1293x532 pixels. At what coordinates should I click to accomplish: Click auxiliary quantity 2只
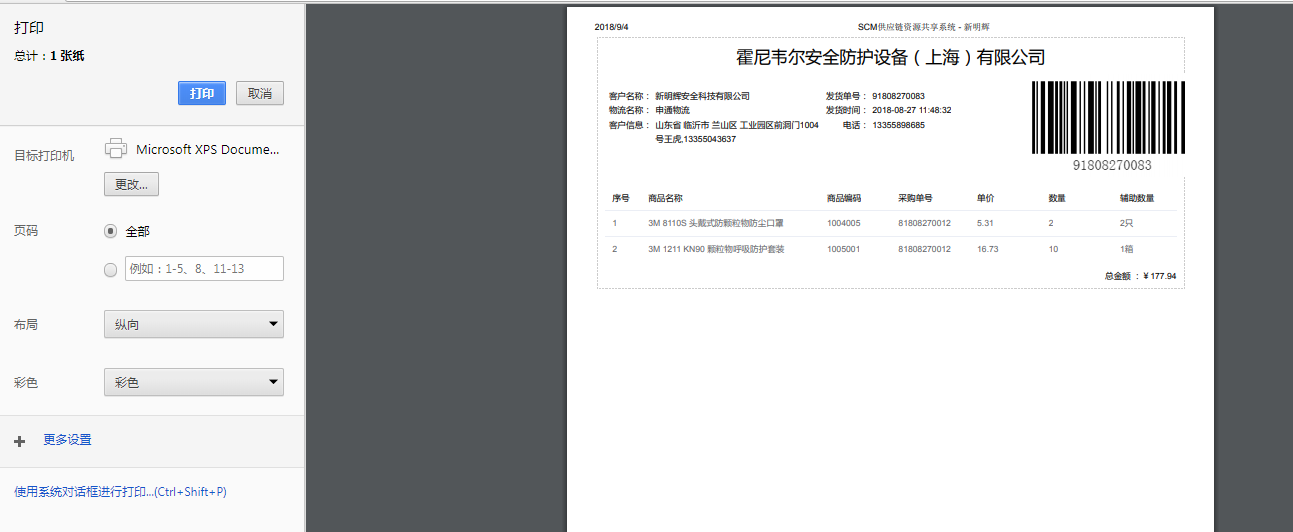coord(1126,223)
